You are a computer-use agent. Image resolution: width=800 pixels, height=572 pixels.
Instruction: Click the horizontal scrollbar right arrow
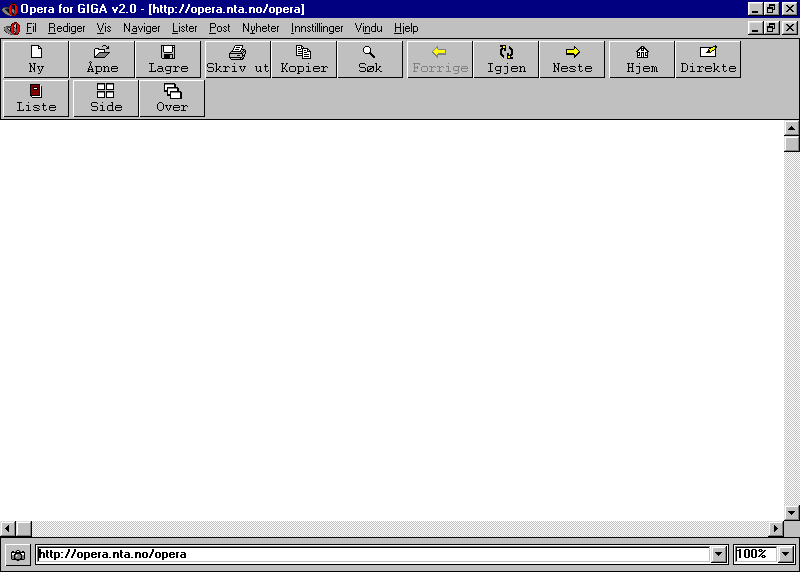pyautogui.click(x=776, y=529)
